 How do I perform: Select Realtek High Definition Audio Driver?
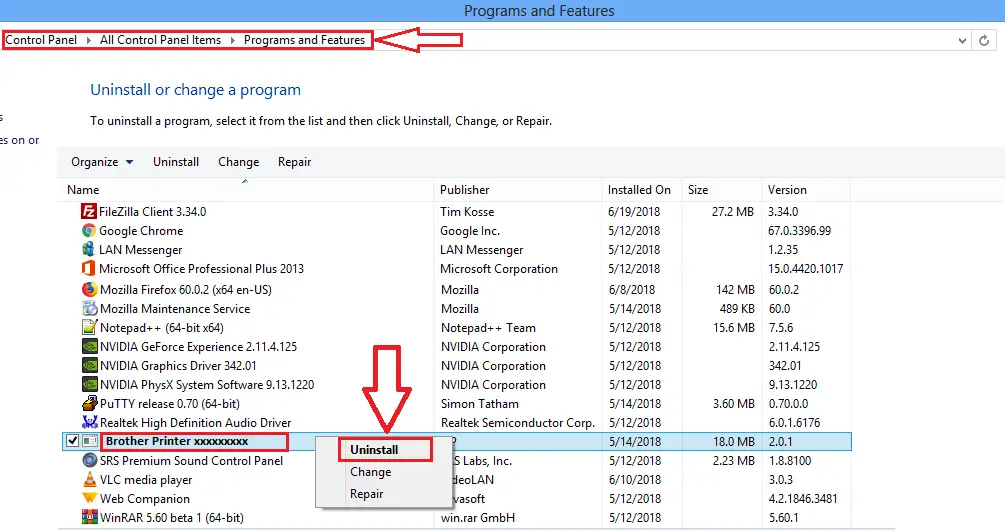pyautogui.click(x=195, y=423)
